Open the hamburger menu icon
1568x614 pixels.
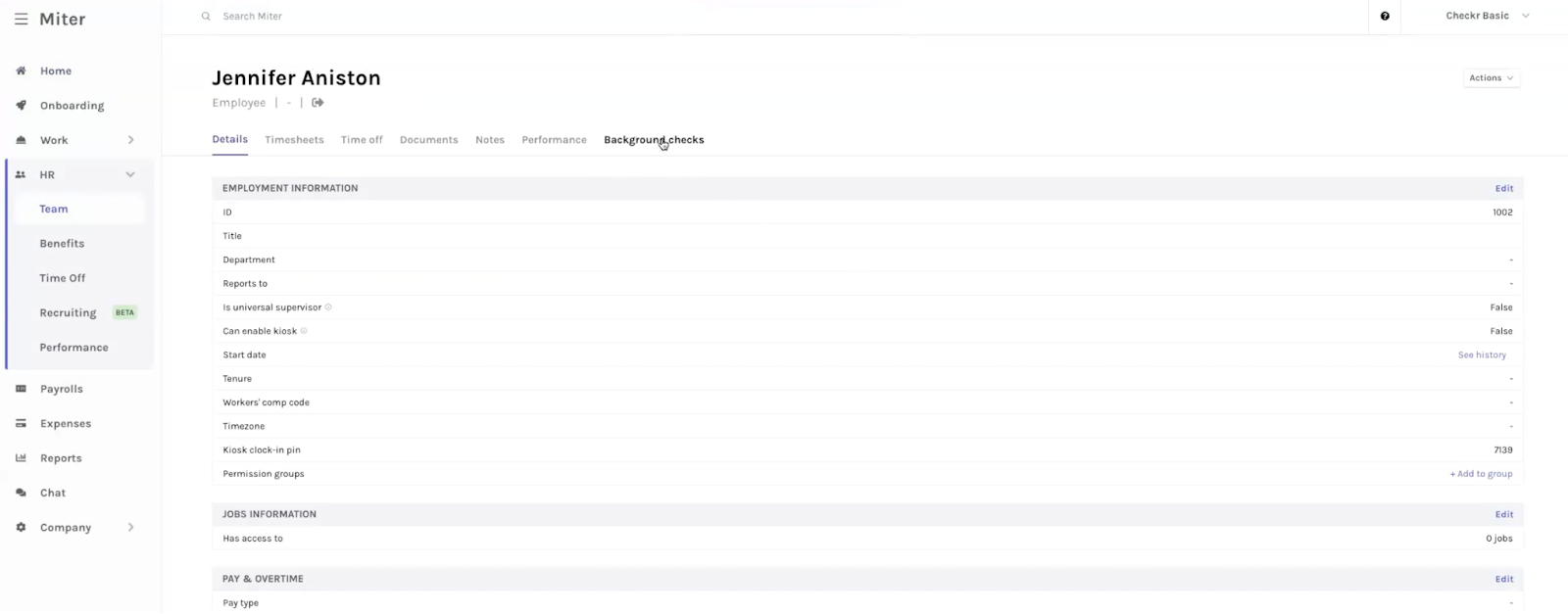[21, 20]
